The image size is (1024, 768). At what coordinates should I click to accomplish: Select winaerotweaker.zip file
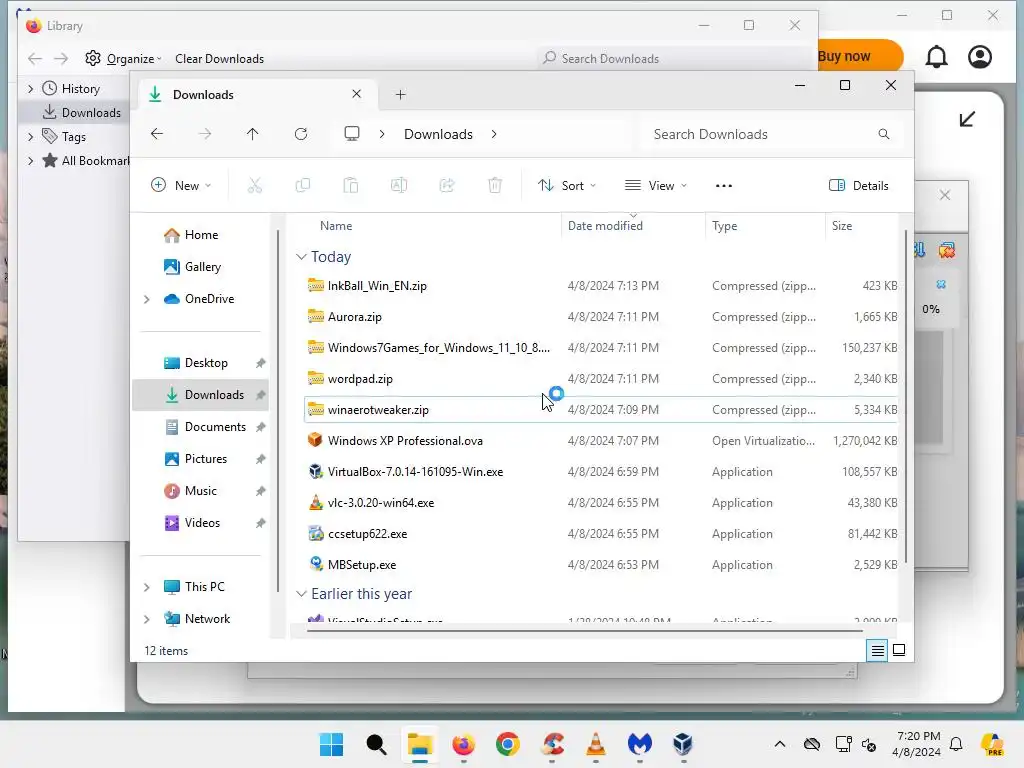(601, 410)
